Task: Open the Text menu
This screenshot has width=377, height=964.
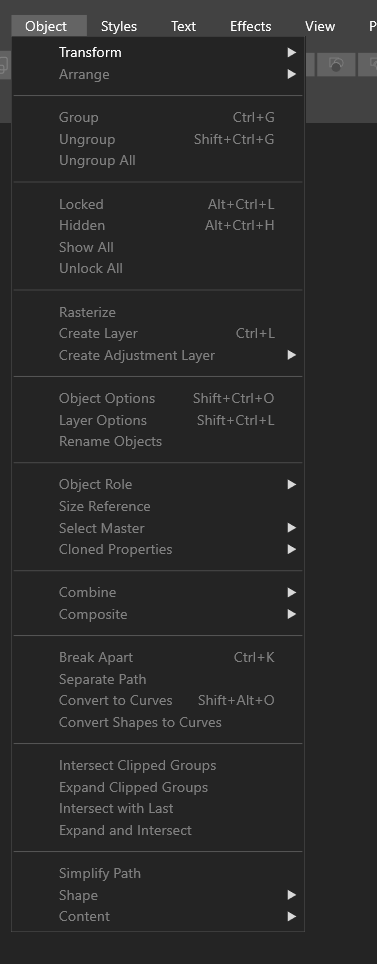Action: 183,26
